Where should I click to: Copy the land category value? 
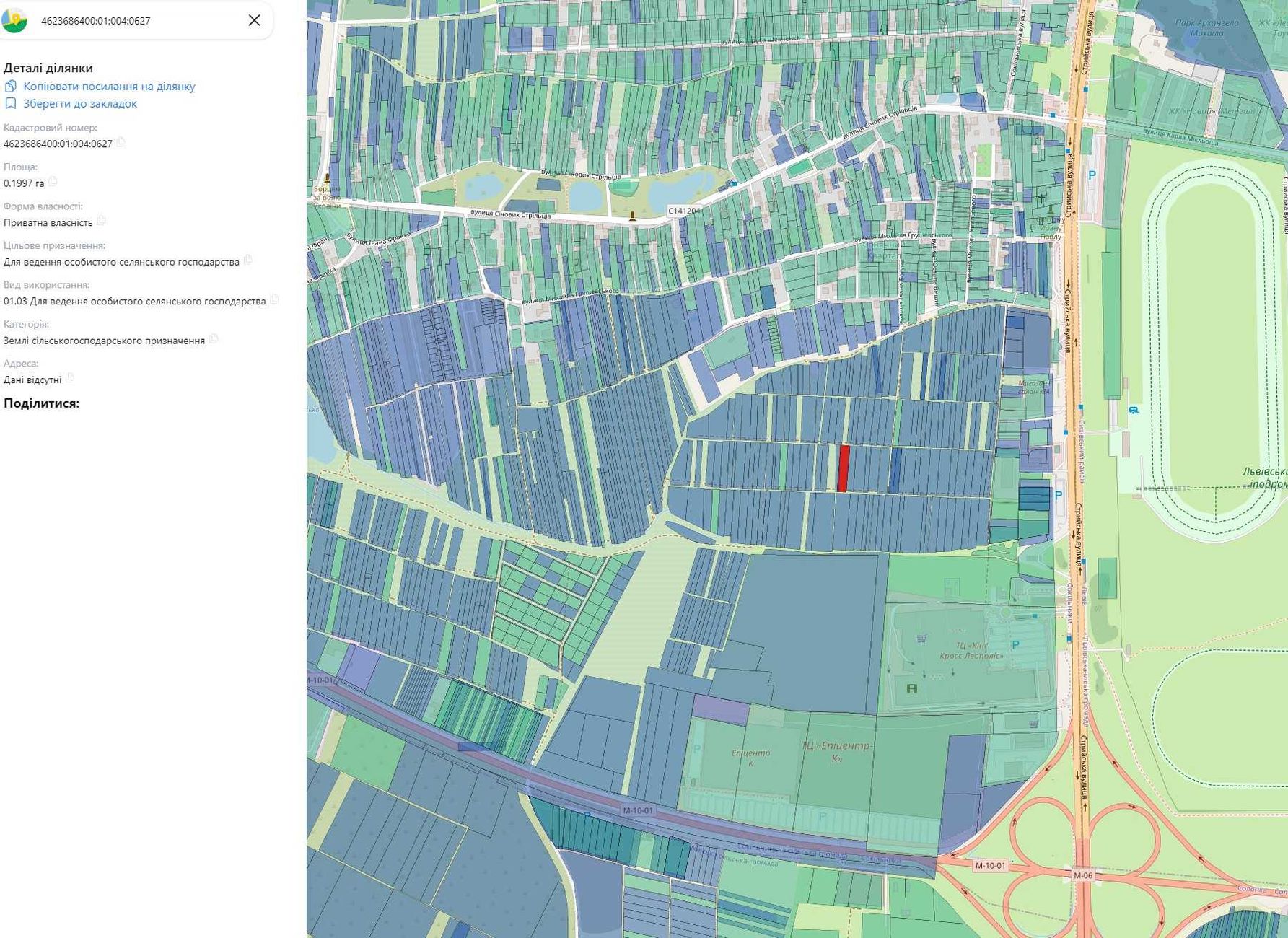[x=214, y=339]
